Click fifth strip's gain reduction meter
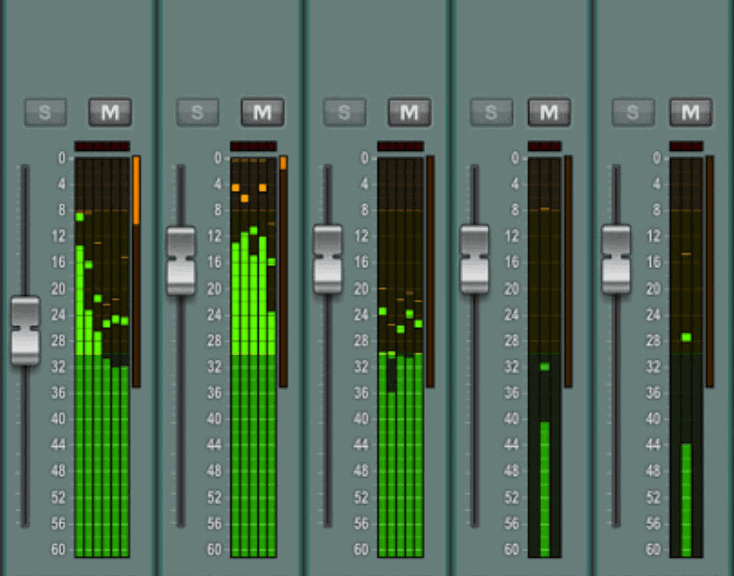 [x=710, y=272]
